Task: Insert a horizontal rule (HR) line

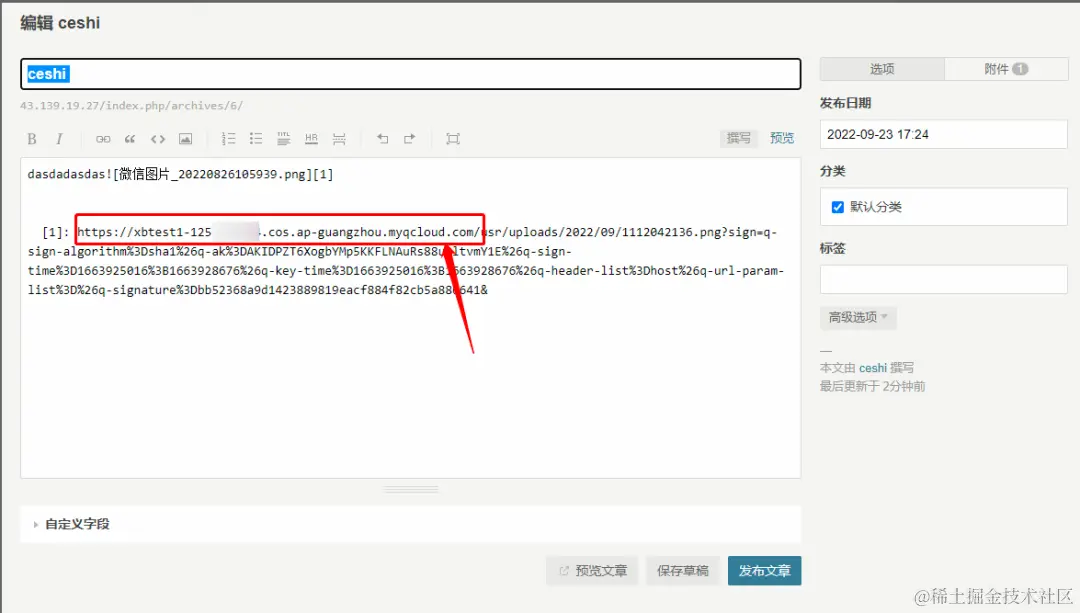Action: (311, 139)
